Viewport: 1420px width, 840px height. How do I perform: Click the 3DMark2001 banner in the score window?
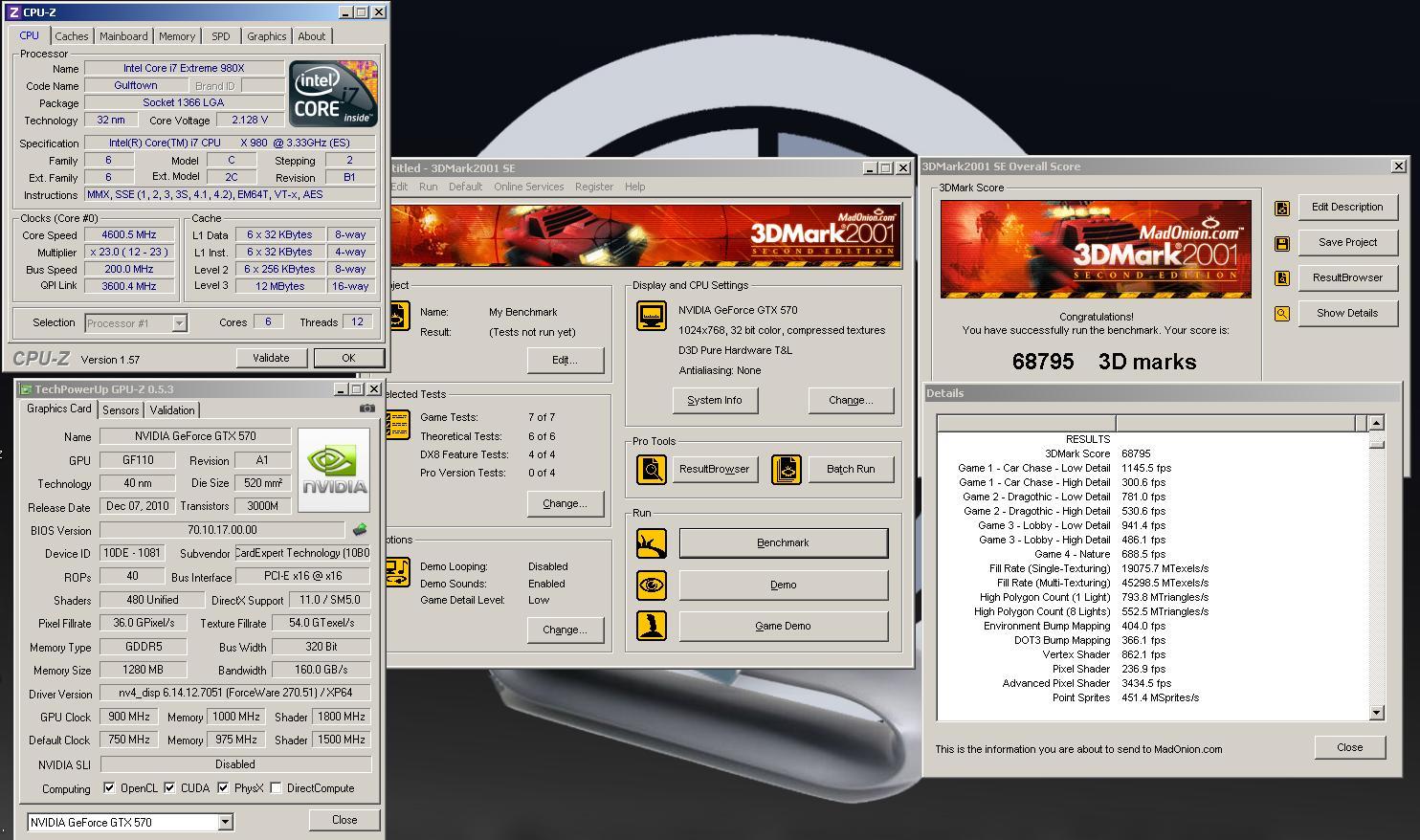(x=1096, y=249)
